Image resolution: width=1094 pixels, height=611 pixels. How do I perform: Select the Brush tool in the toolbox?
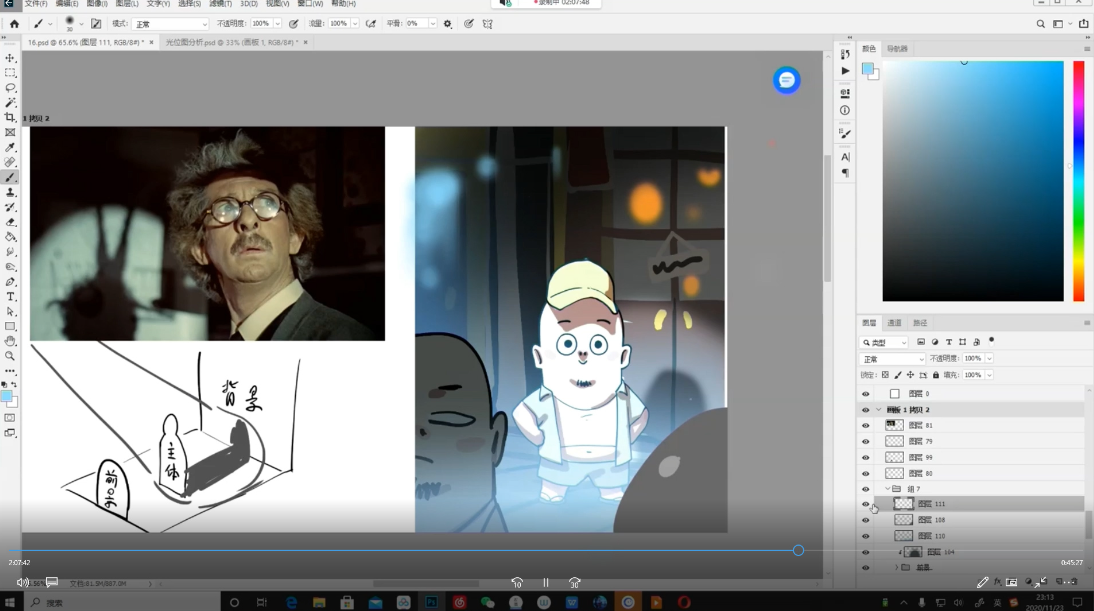(x=10, y=177)
